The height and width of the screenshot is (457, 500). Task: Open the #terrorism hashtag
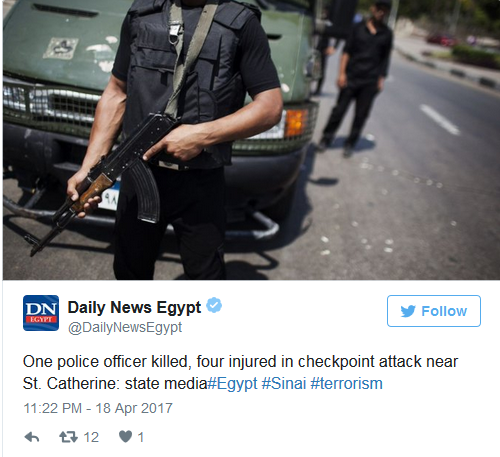346,383
